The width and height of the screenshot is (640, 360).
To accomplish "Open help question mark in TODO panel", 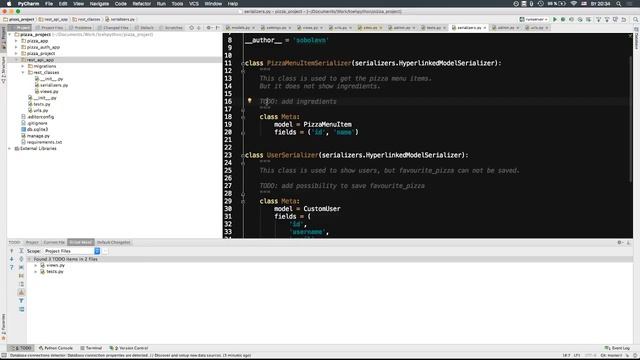I will tap(11, 267).
